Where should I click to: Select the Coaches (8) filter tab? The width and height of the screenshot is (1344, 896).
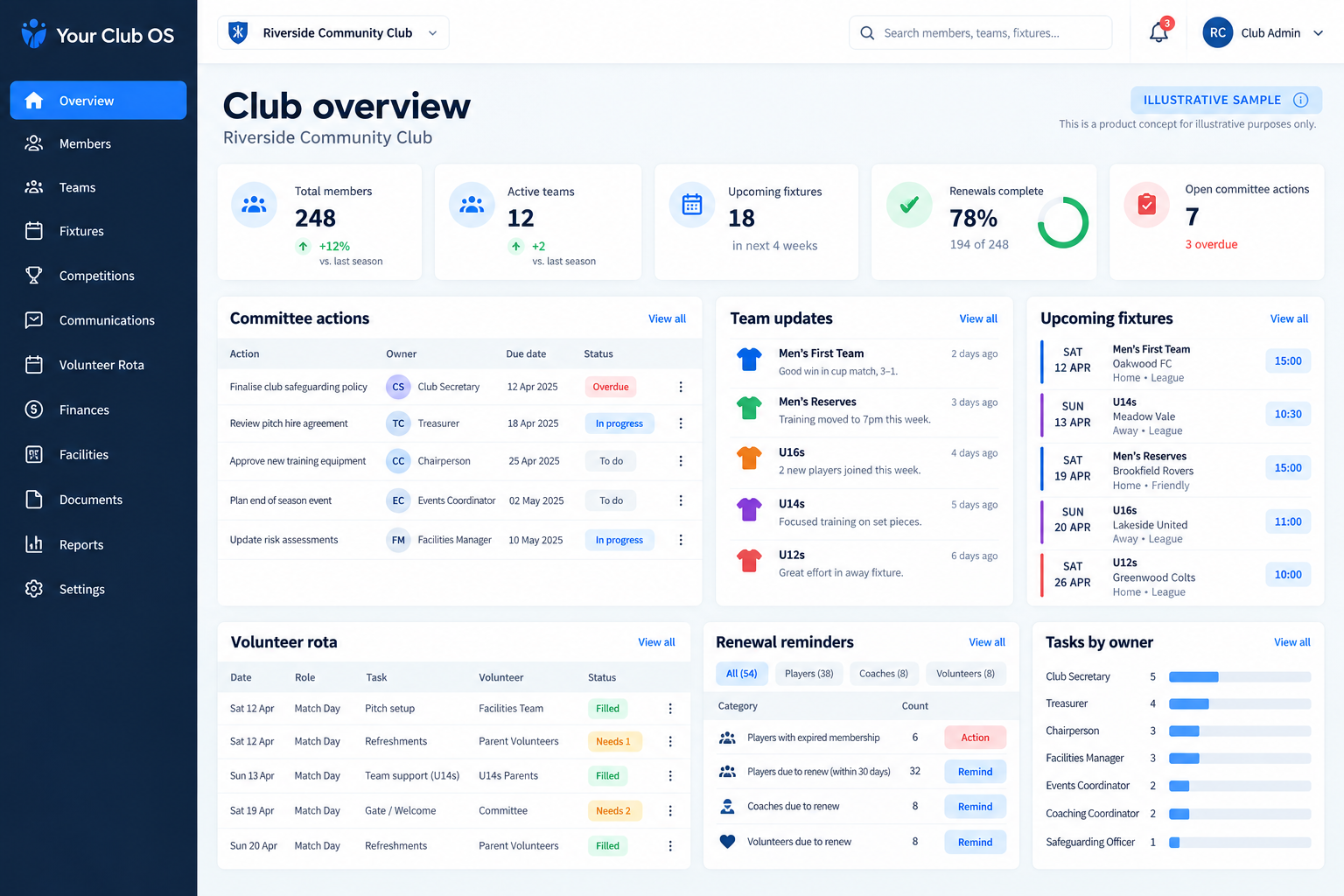[884, 674]
